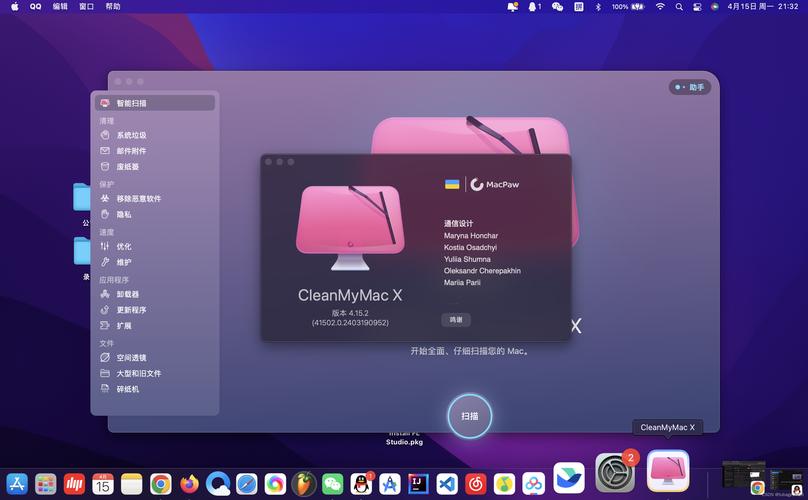This screenshot has width=808, height=500.
Task: Click CleanMyMac X icon in the Dock
Action: (x=668, y=471)
